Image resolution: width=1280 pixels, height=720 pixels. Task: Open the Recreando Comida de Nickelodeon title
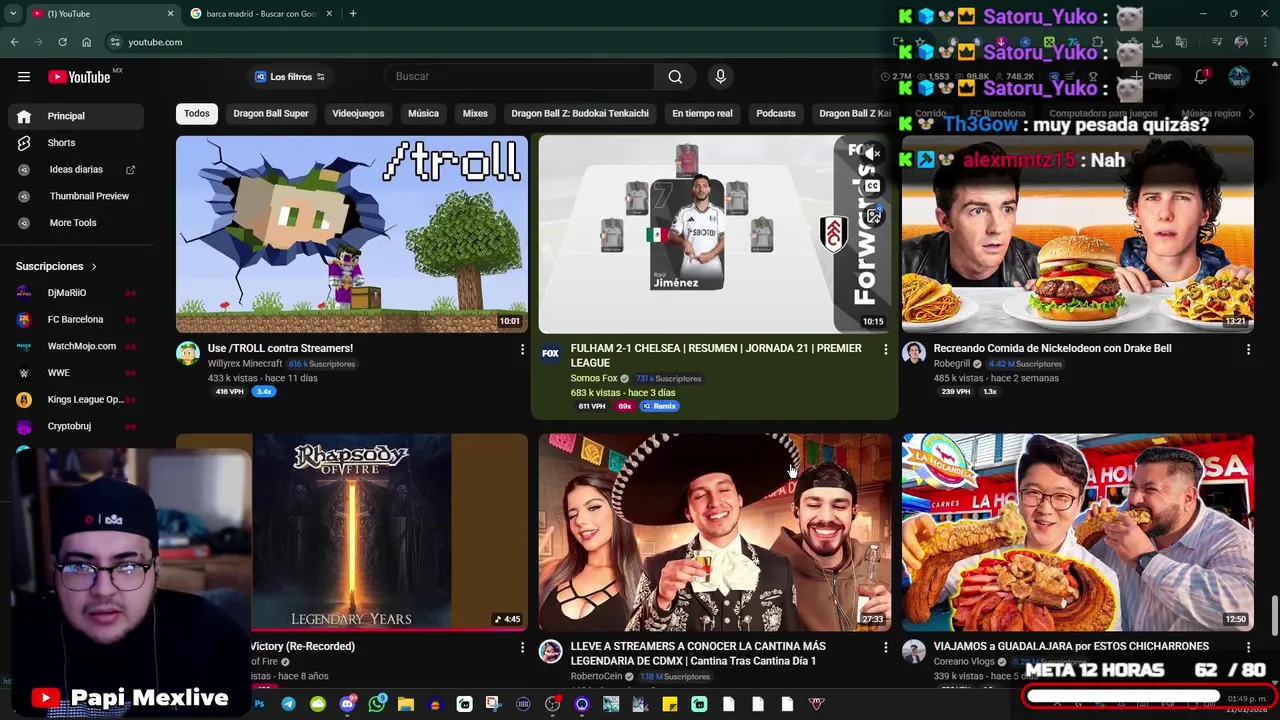click(x=1052, y=349)
